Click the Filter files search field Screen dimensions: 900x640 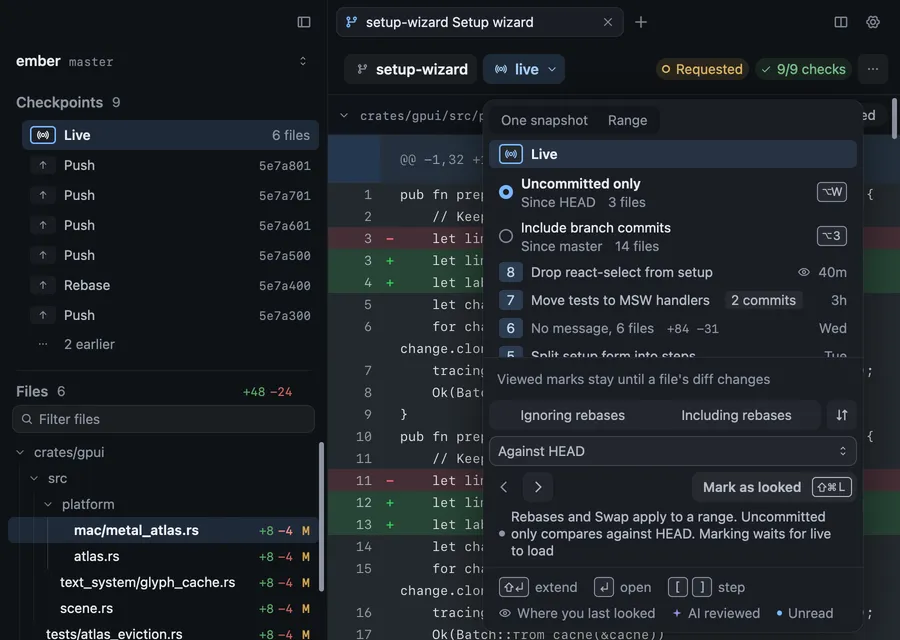164,419
